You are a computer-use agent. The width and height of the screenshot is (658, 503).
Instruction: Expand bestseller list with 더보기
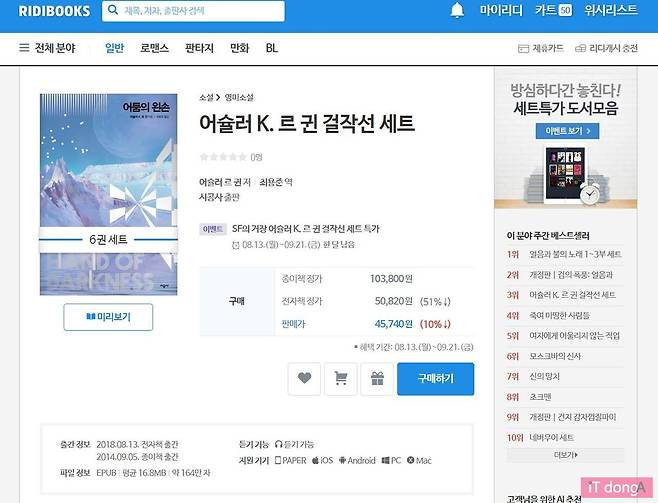click(565, 455)
